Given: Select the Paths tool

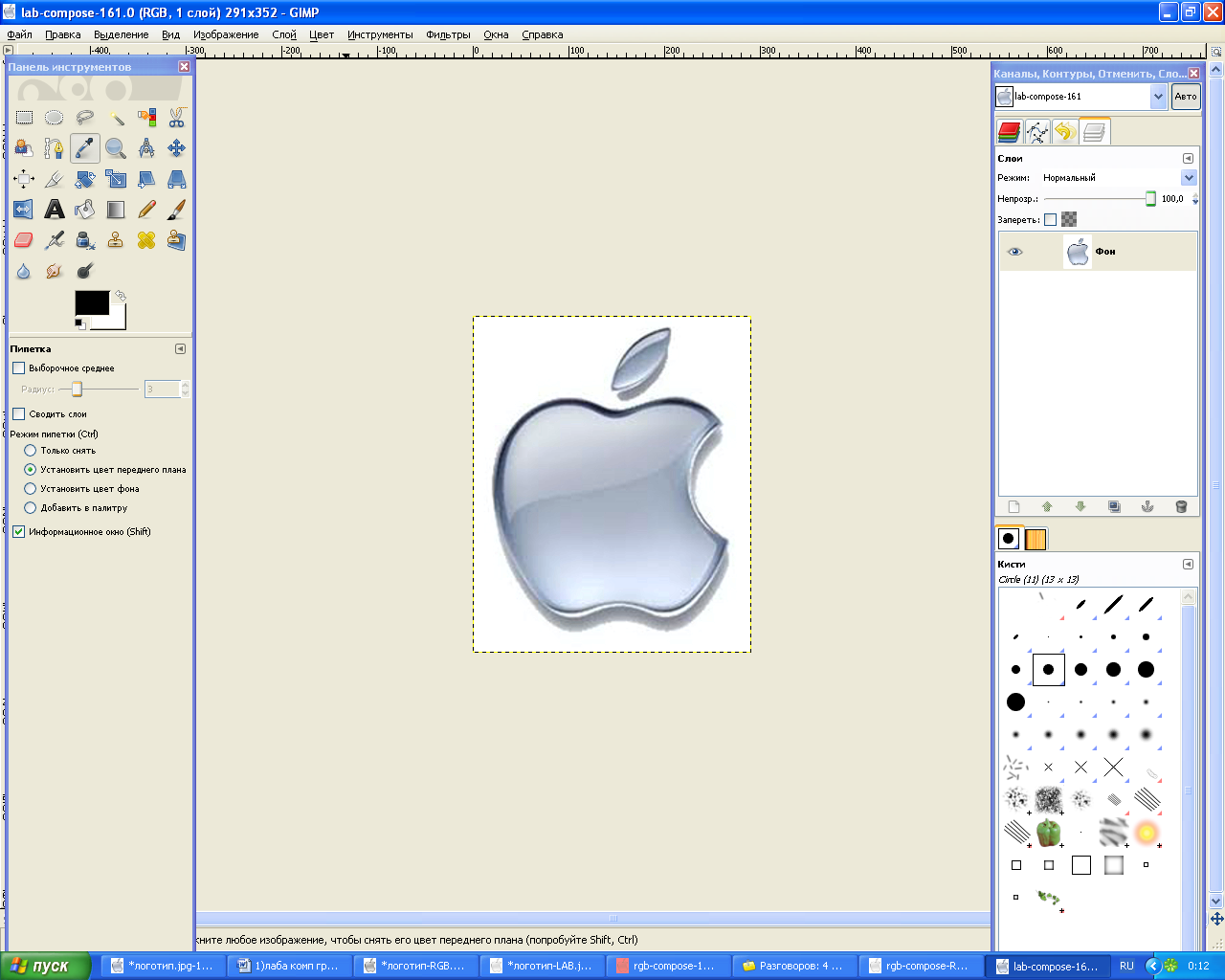Looking at the screenshot, I should point(55,148).
